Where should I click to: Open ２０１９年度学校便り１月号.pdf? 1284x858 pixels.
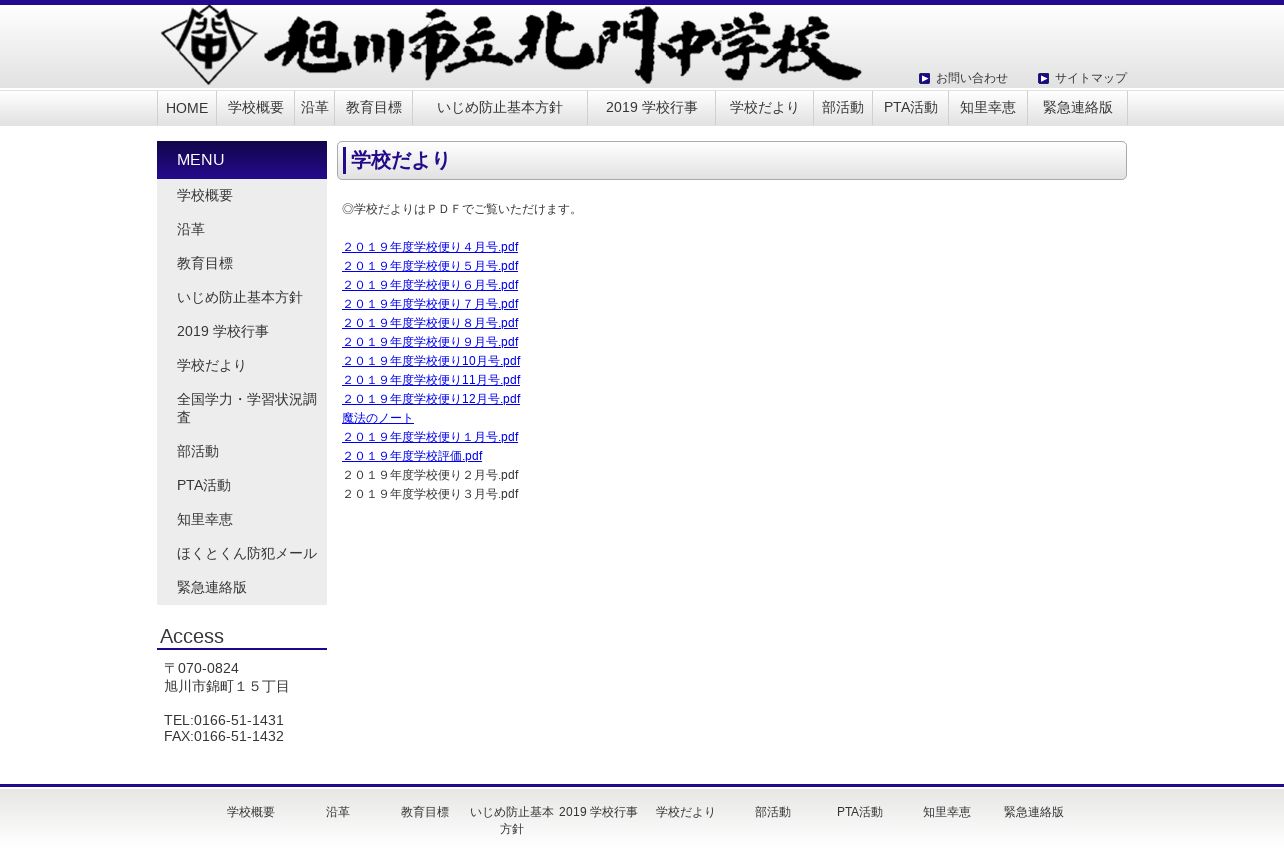[430, 437]
